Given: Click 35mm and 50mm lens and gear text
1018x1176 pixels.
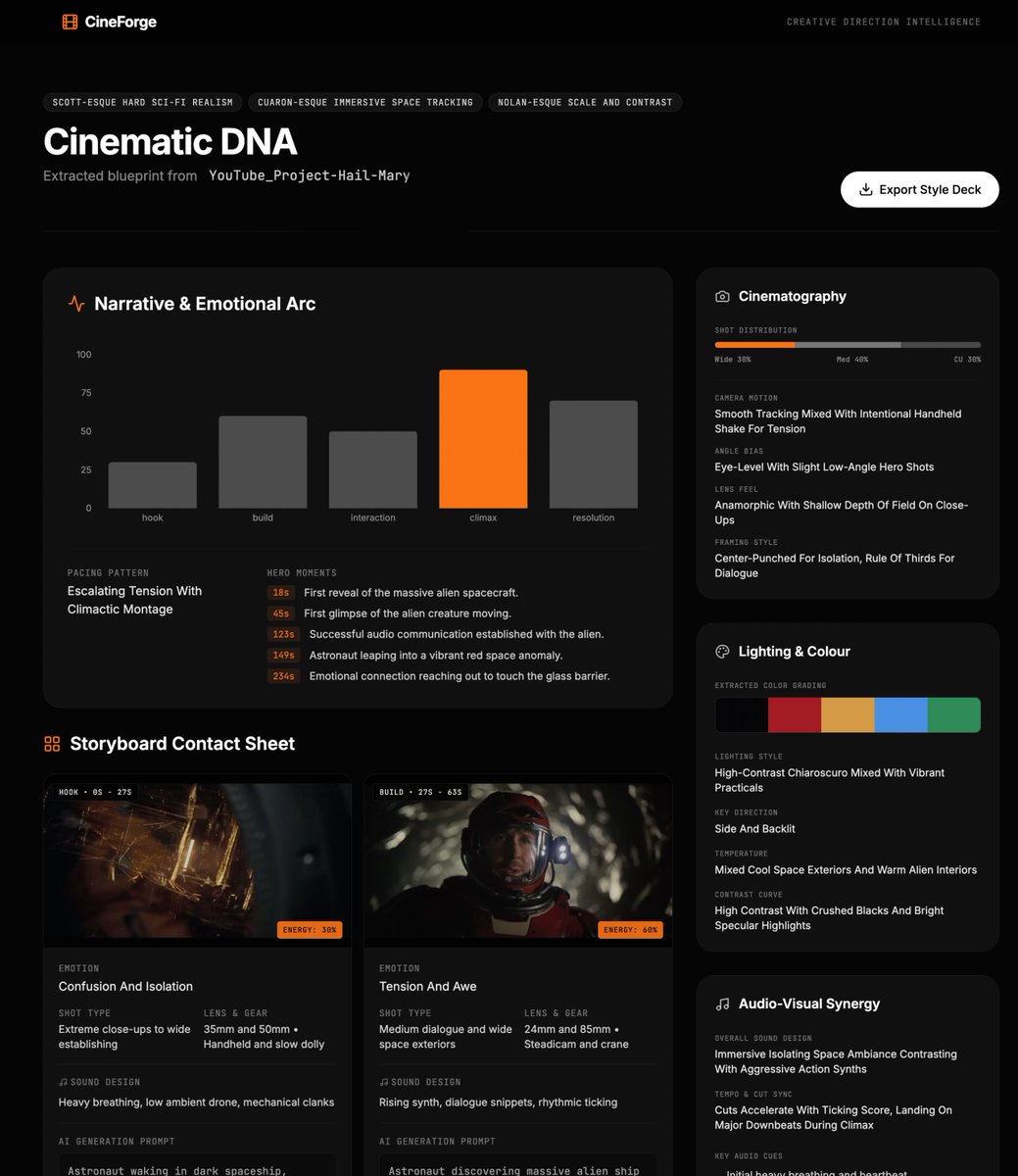Looking at the screenshot, I should pos(264,1037).
